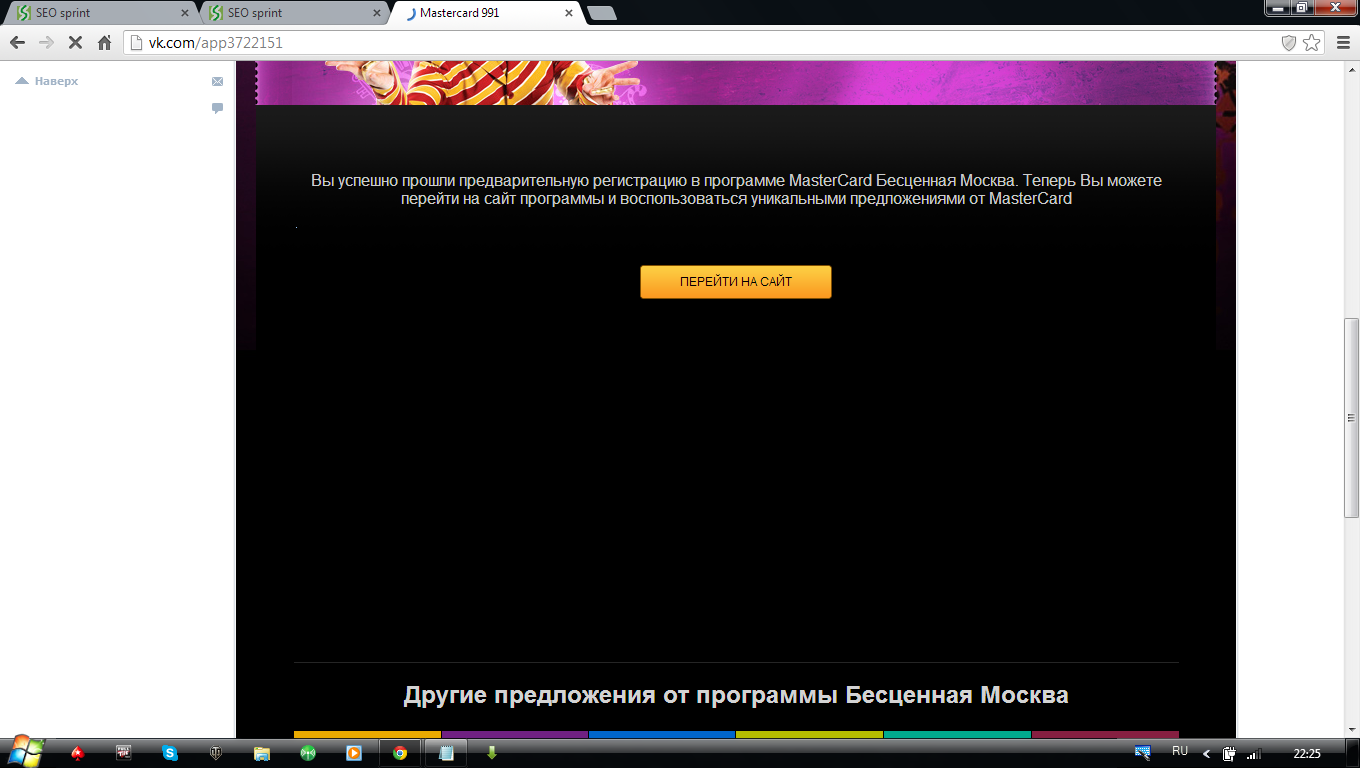Open Windows Explorer from the taskbar

coord(262,753)
